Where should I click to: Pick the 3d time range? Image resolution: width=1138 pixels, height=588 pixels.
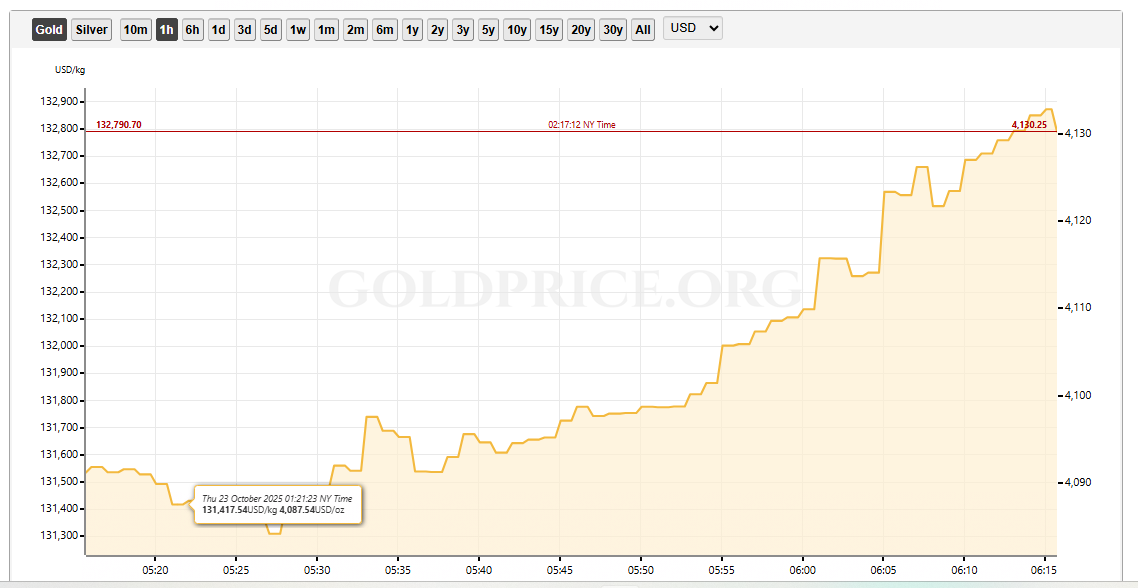(244, 30)
